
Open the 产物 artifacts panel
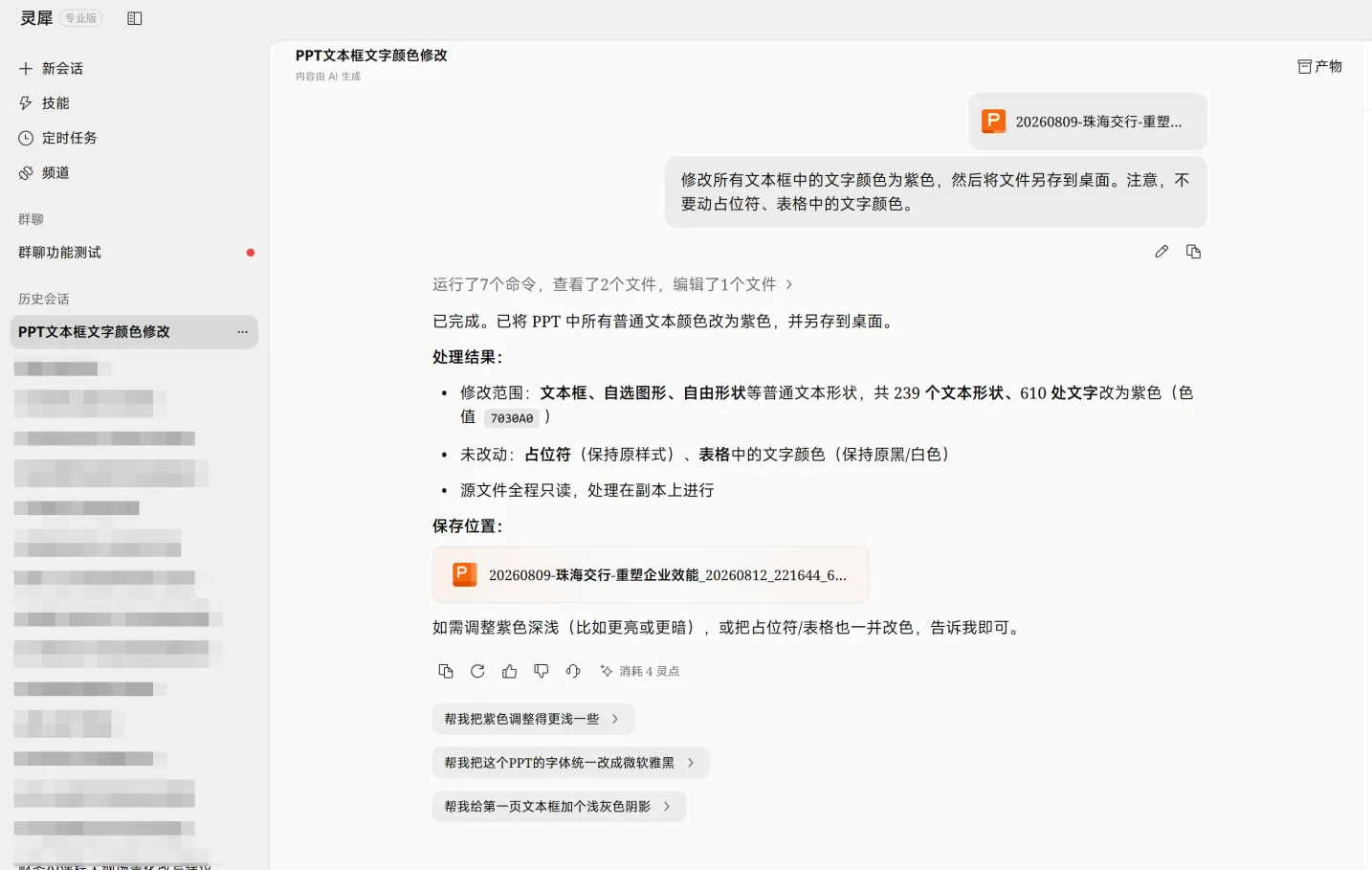[x=1319, y=66]
